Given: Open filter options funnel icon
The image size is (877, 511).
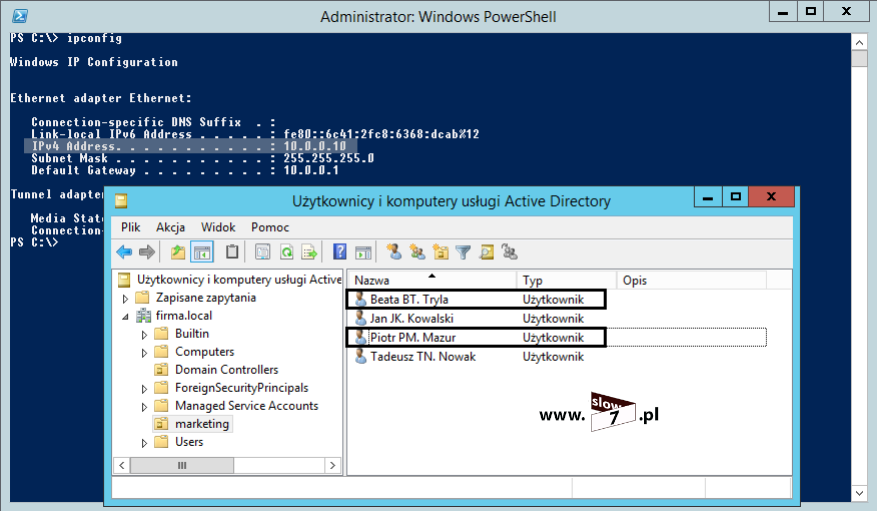Looking at the screenshot, I should pyautogui.click(x=463, y=253).
